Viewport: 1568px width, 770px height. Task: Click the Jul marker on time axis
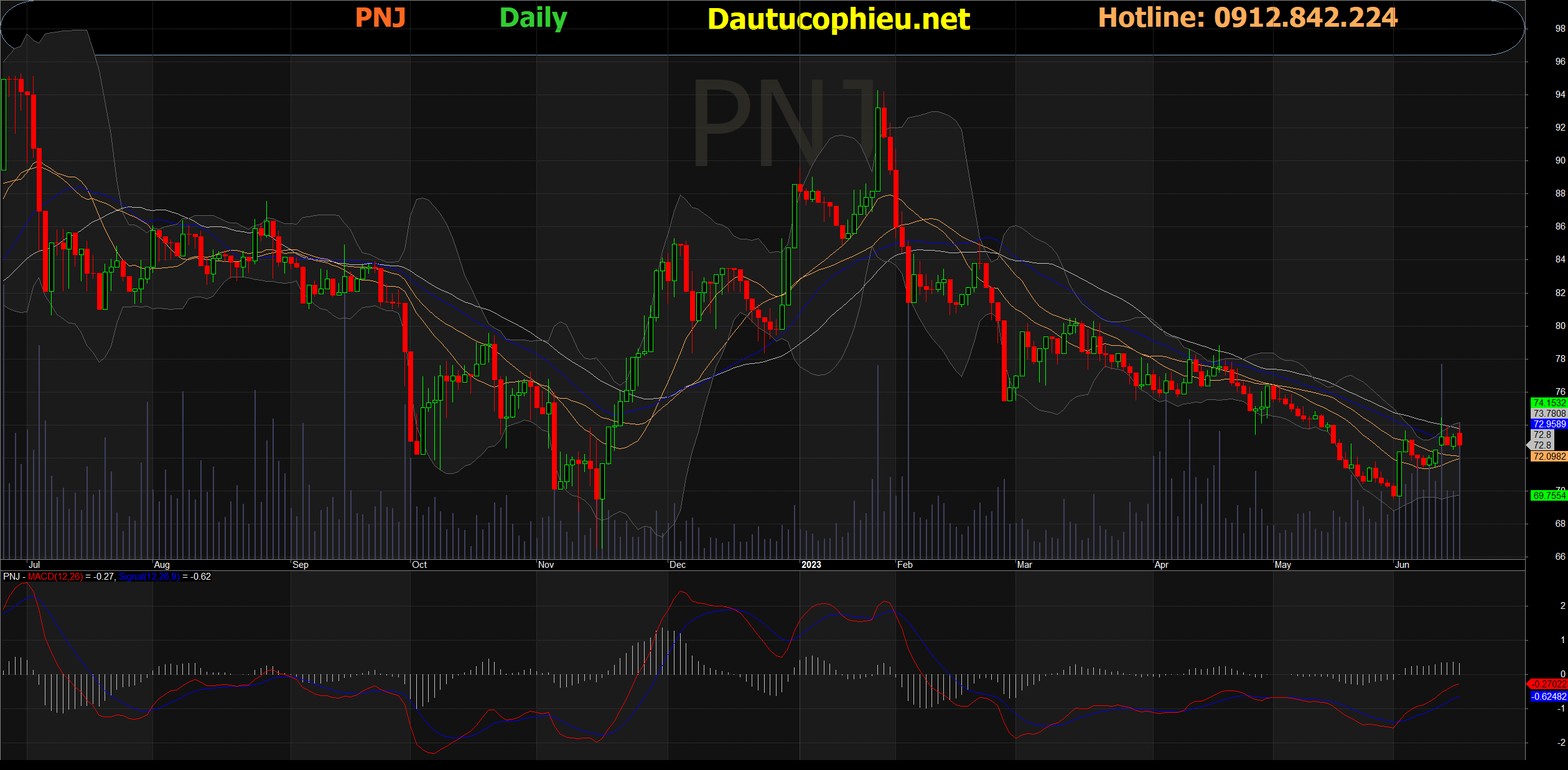pyautogui.click(x=34, y=565)
